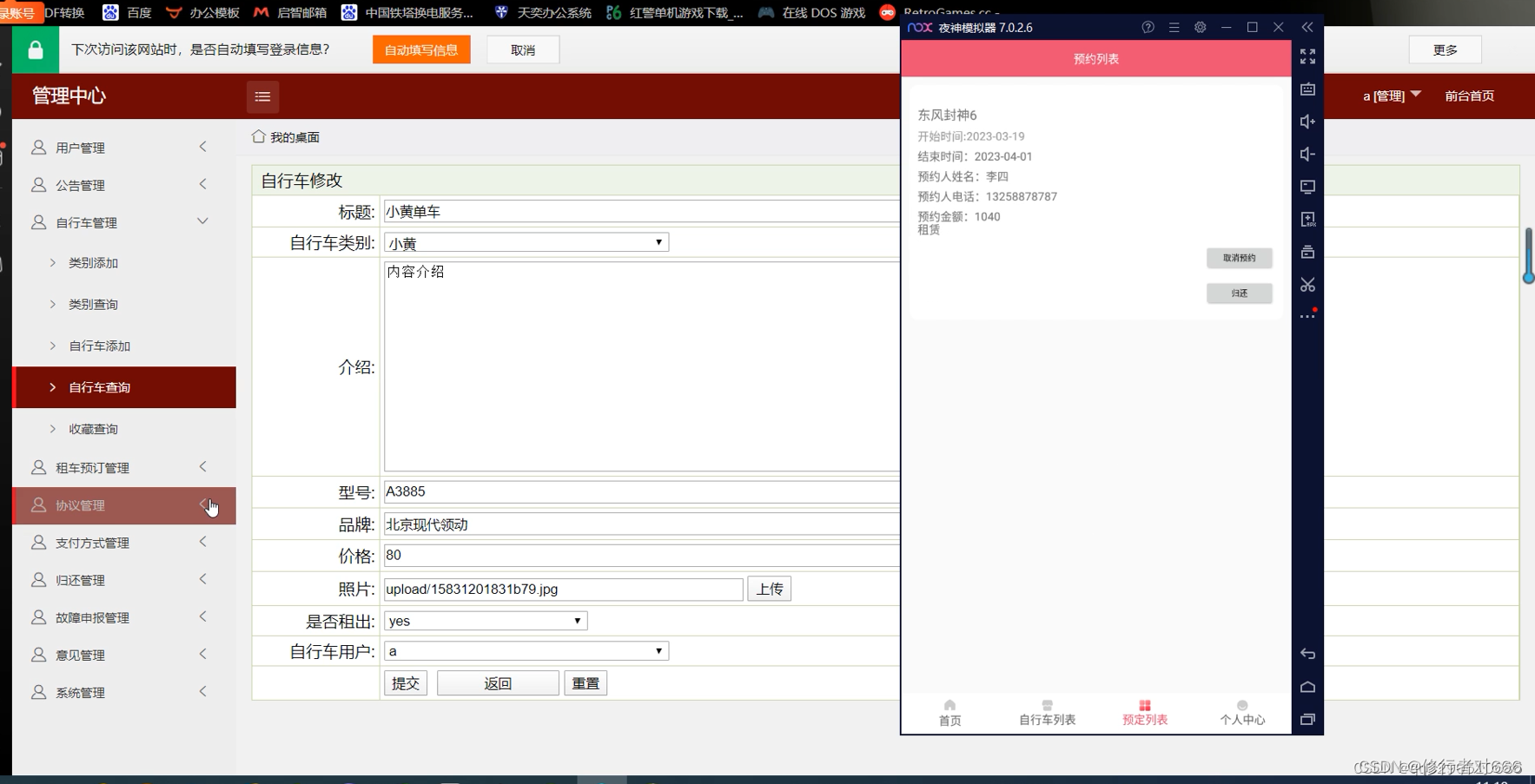This screenshot has width=1535, height=784.
Task: Open Nox settings gear icon
Action: coord(1200,28)
